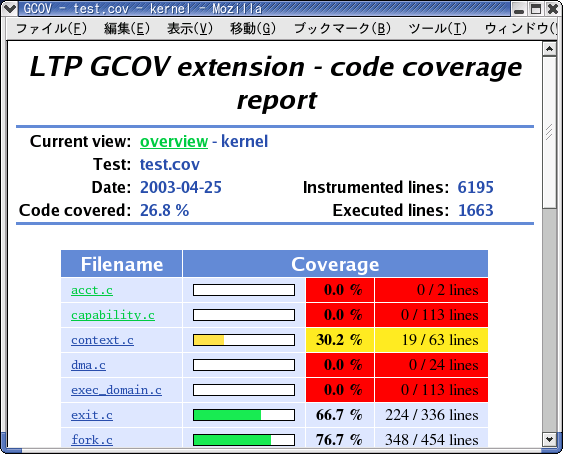Click the 0 / 2 lines cell
563x454 pixels.
click(431, 290)
